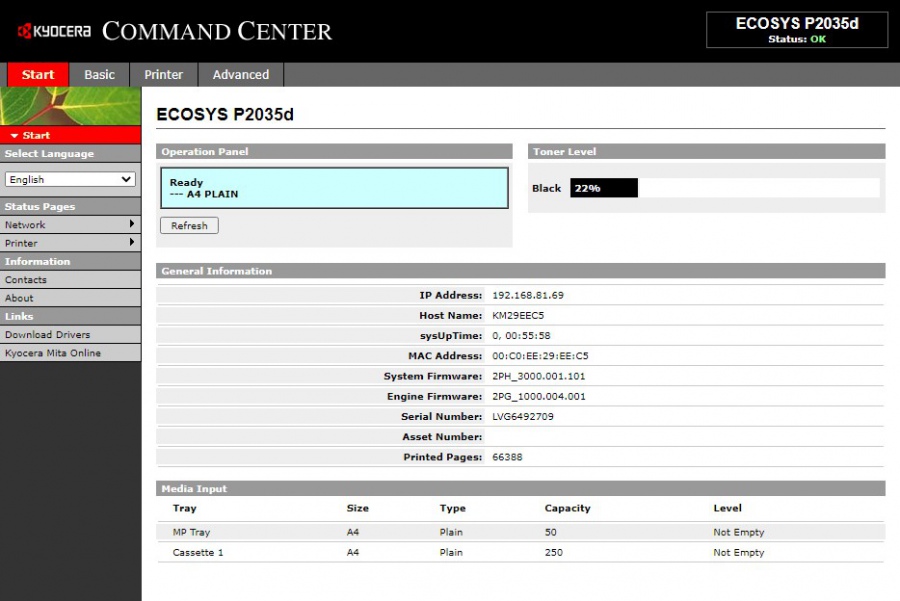The width and height of the screenshot is (900, 601).
Task: Click the black toner level bar
Action: (x=603, y=188)
